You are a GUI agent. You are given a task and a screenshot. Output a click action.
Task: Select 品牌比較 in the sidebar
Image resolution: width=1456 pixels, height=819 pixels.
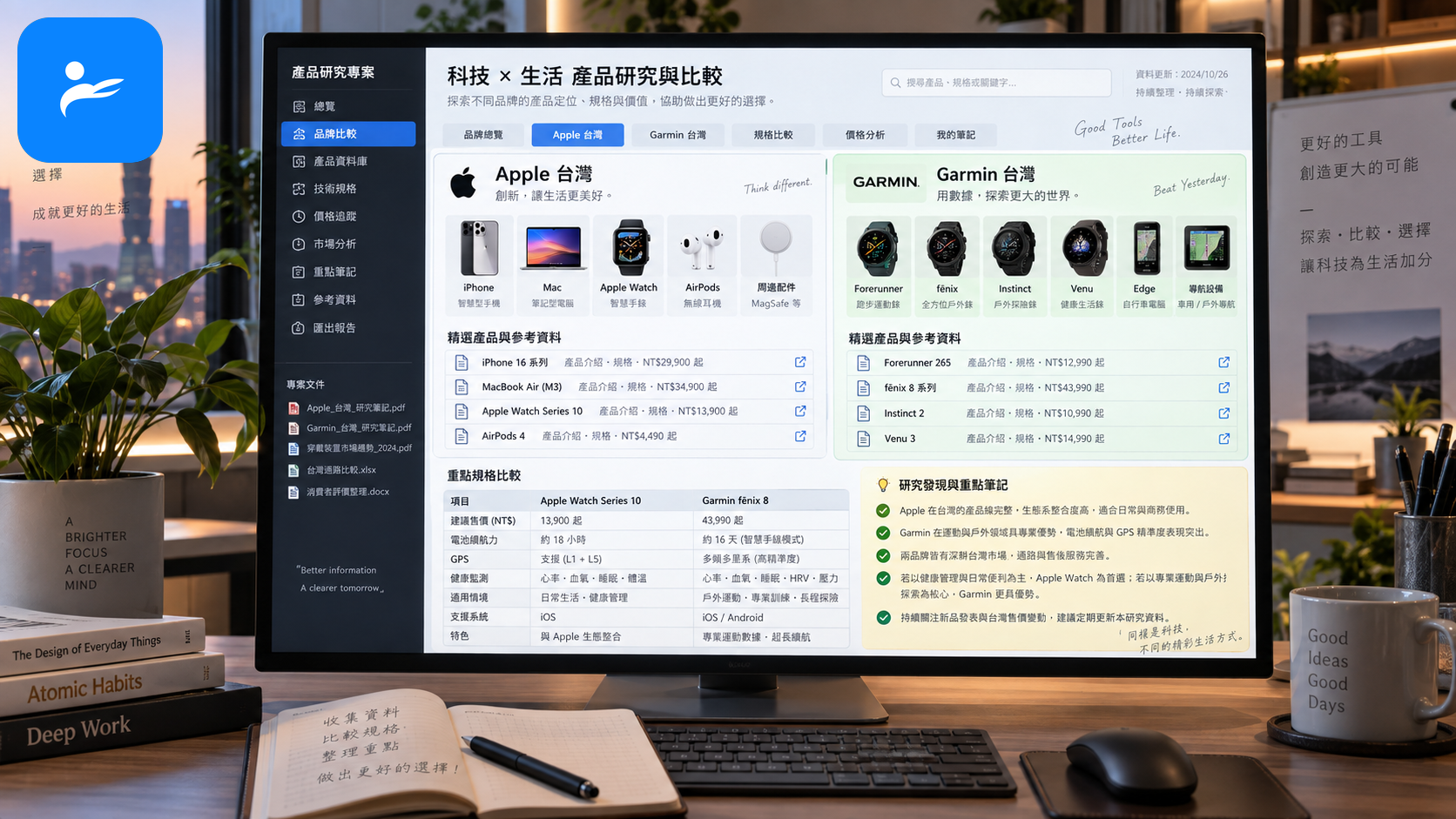coord(347,134)
